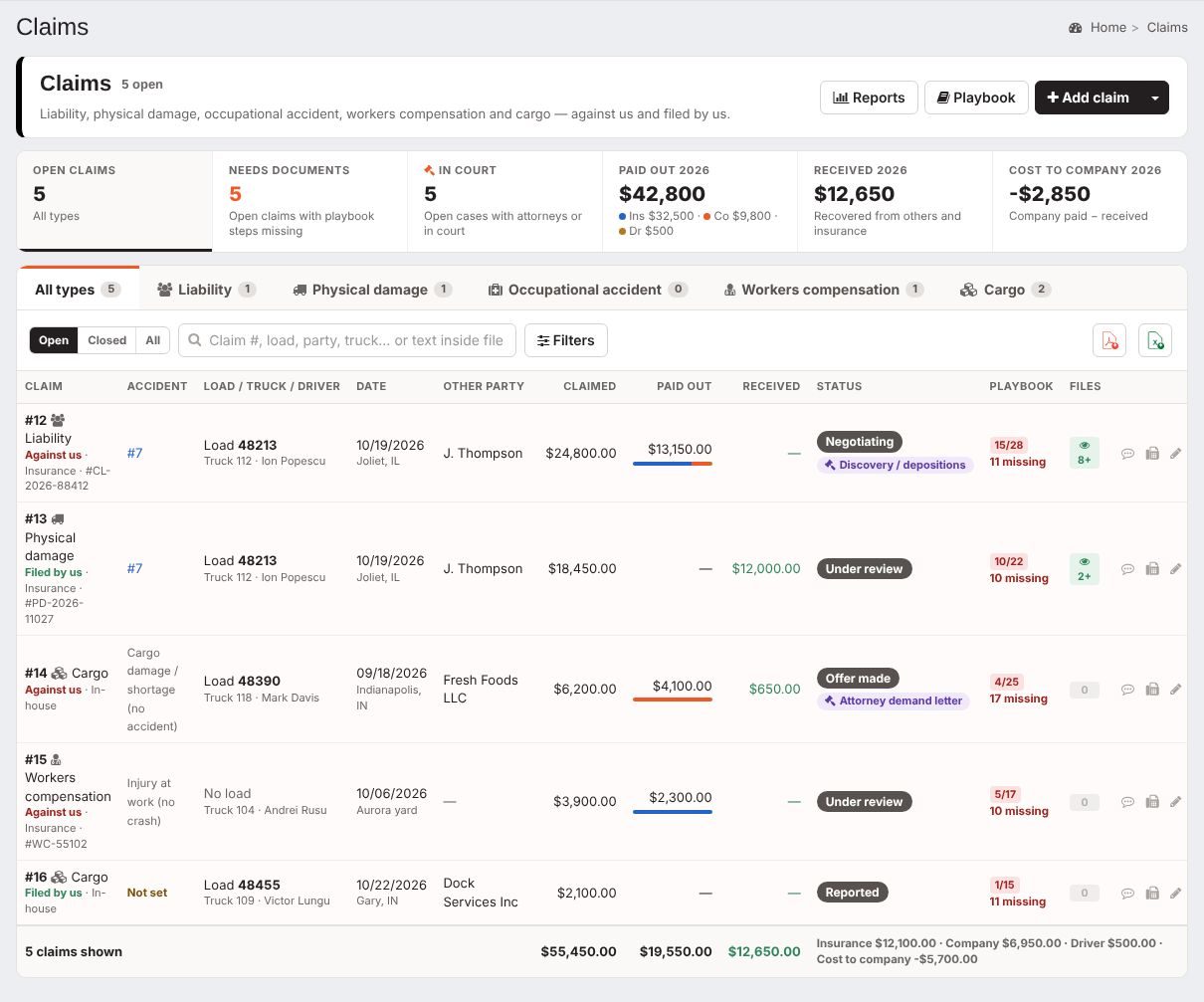The width and height of the screenshot is (1204, 1002).
Task: Show only Open claims
Action: (54, 340)
